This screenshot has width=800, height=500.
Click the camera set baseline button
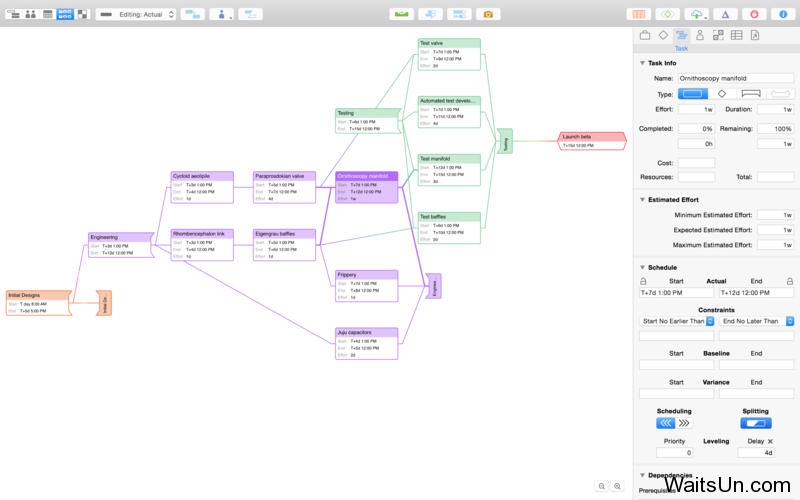pyautogui.click(x=488, y=14)
